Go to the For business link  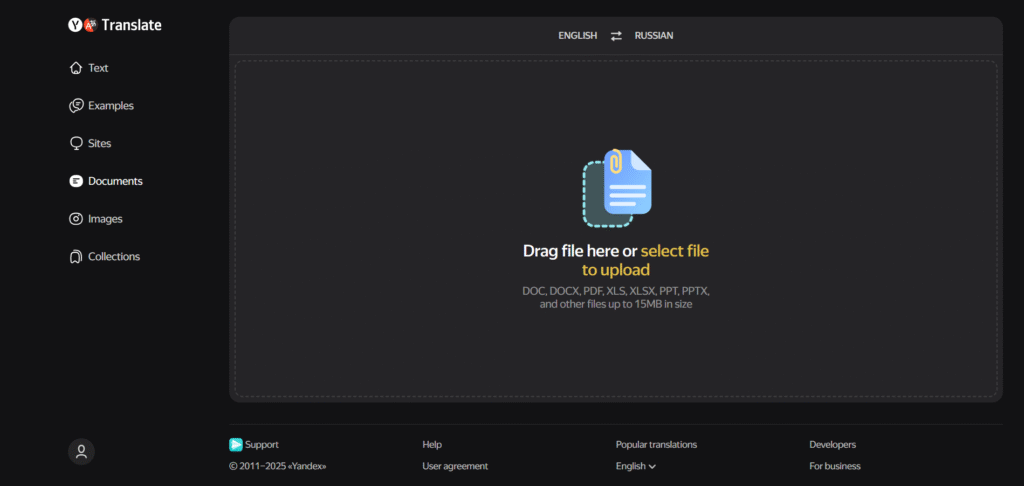pyautogui.click(x=835, y=466)
